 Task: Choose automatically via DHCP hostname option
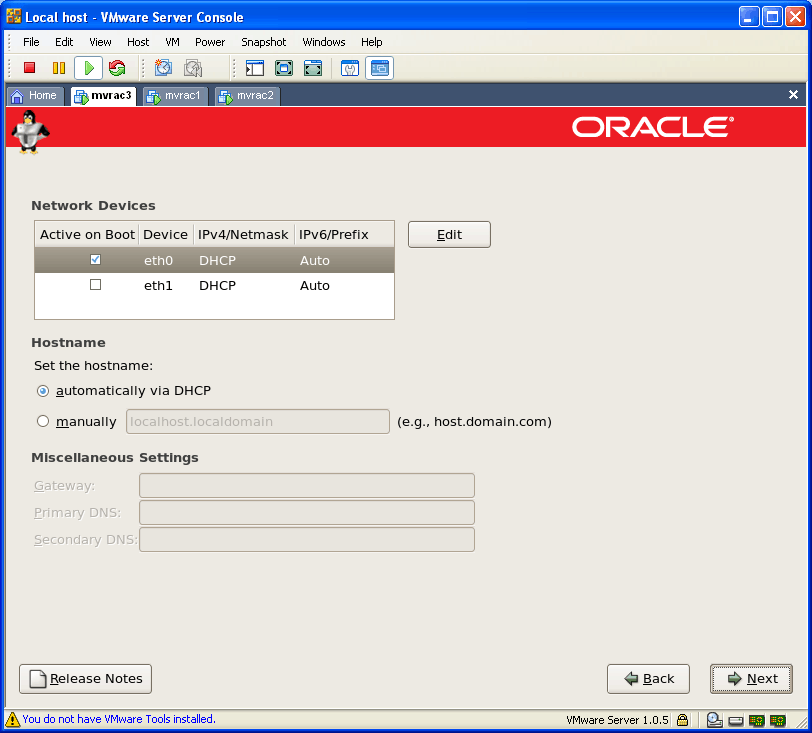click(43, 391)
